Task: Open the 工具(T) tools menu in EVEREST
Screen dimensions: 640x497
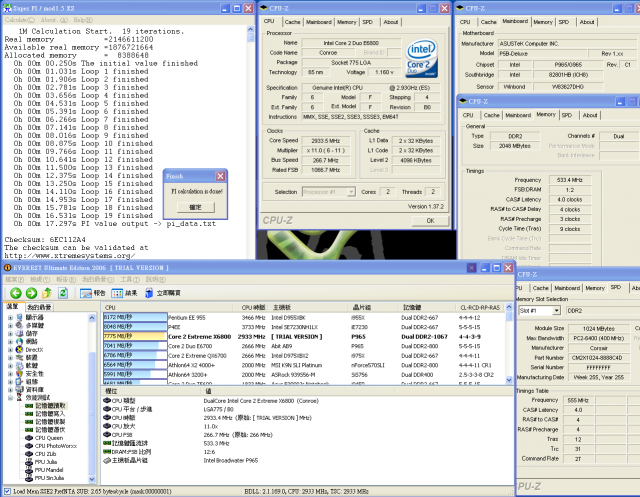Action: [x=130, y=280]
